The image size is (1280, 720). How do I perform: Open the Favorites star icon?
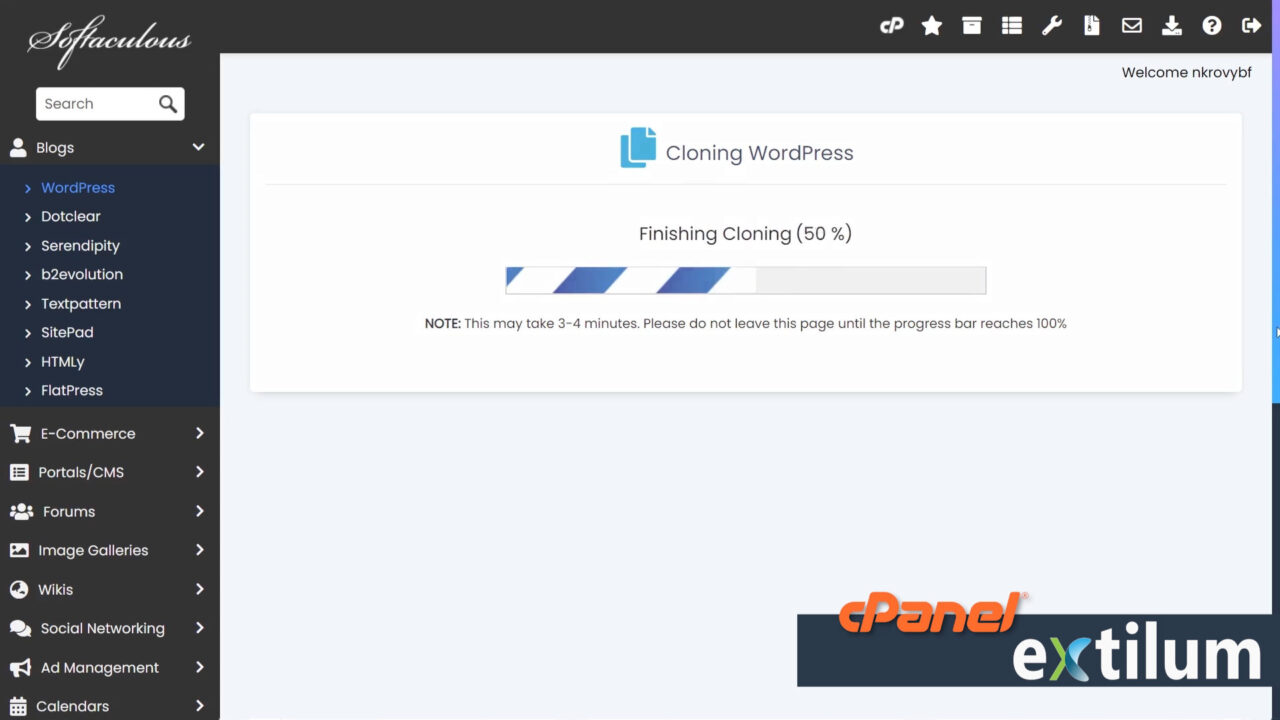point(931,25)
